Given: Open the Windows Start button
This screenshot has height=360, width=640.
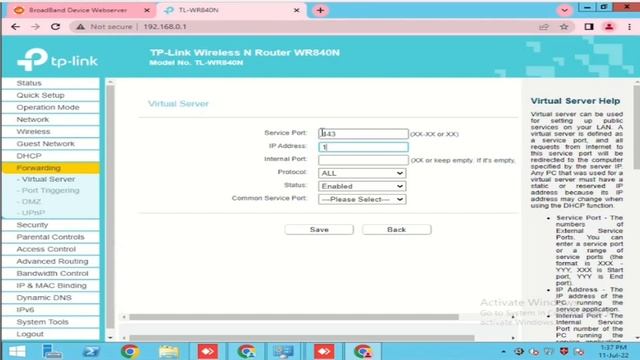Looking at the screenshot, I should pos(17,351).
